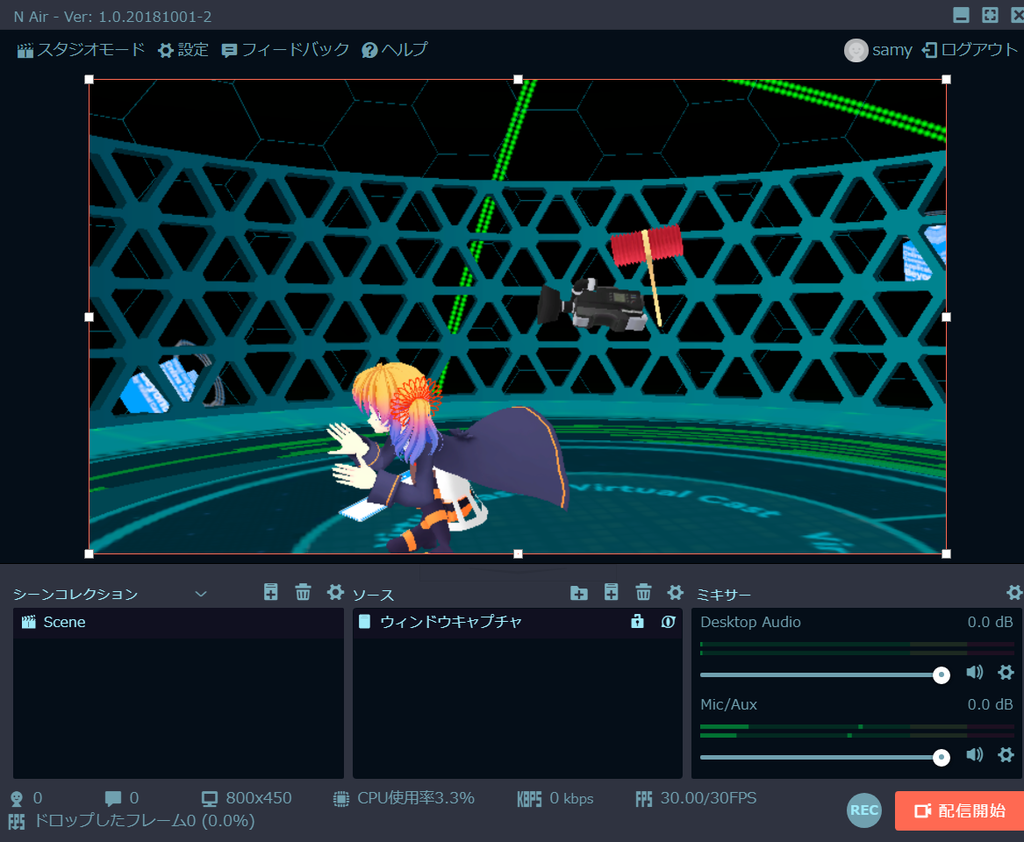Image resolution: width=1024 pixels, height=842 pixels.
Task: Click the preview canvas video camera object
Action: point(592,305)
